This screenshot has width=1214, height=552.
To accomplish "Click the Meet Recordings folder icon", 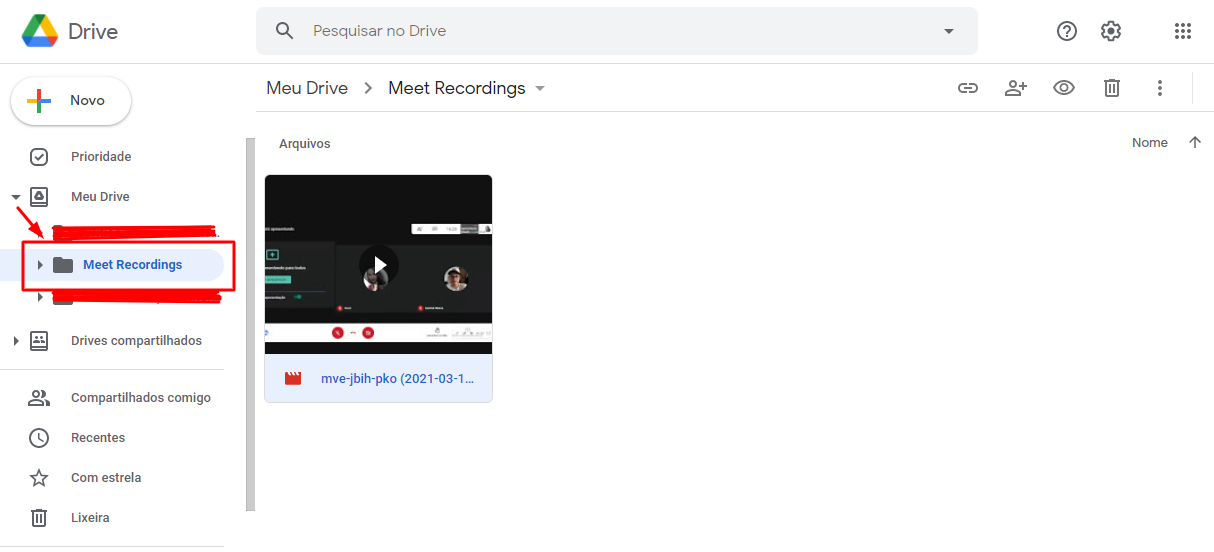I will click(63, 265).
